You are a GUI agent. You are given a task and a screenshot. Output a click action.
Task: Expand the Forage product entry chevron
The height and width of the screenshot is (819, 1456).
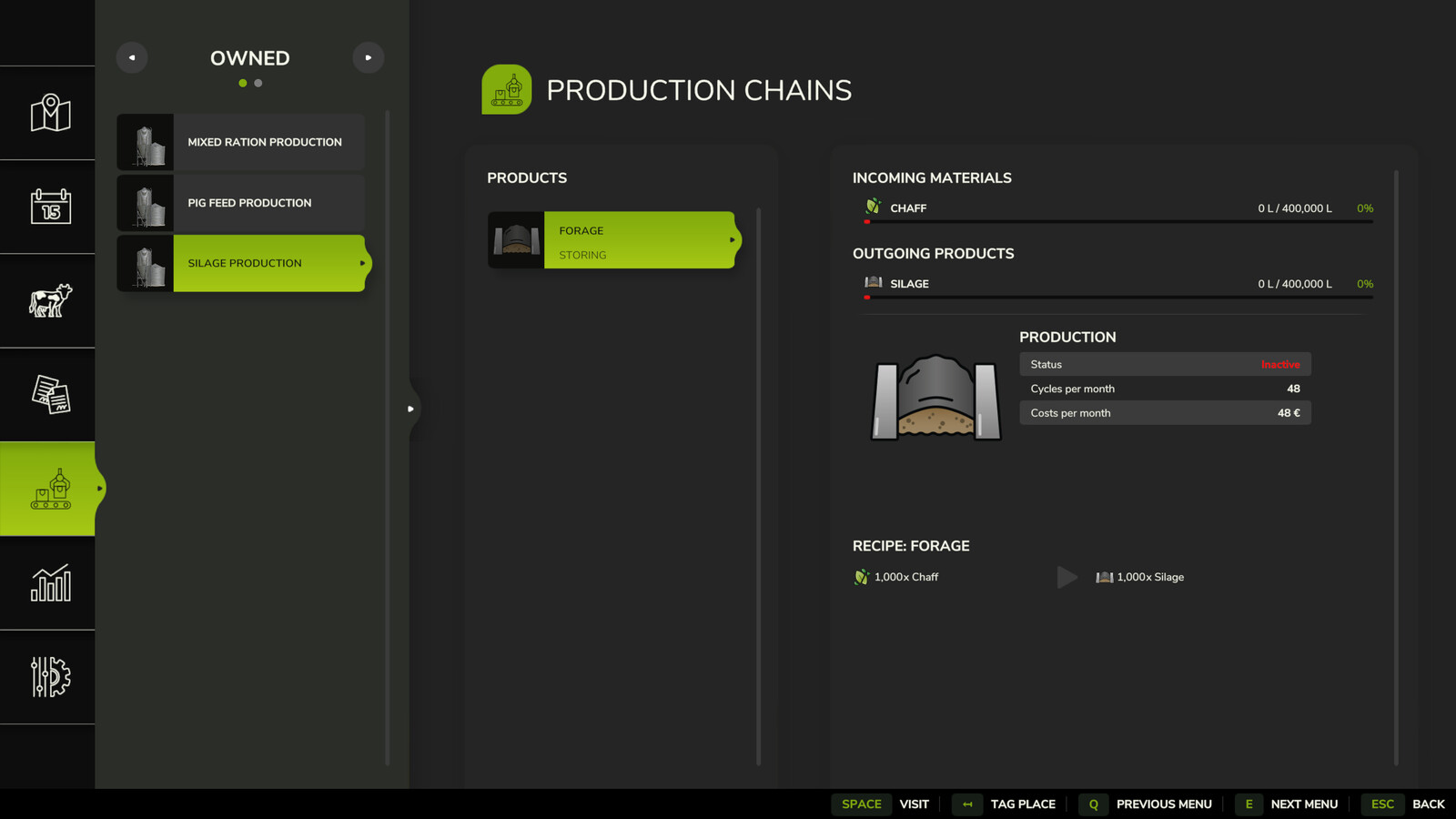[731, 240]
